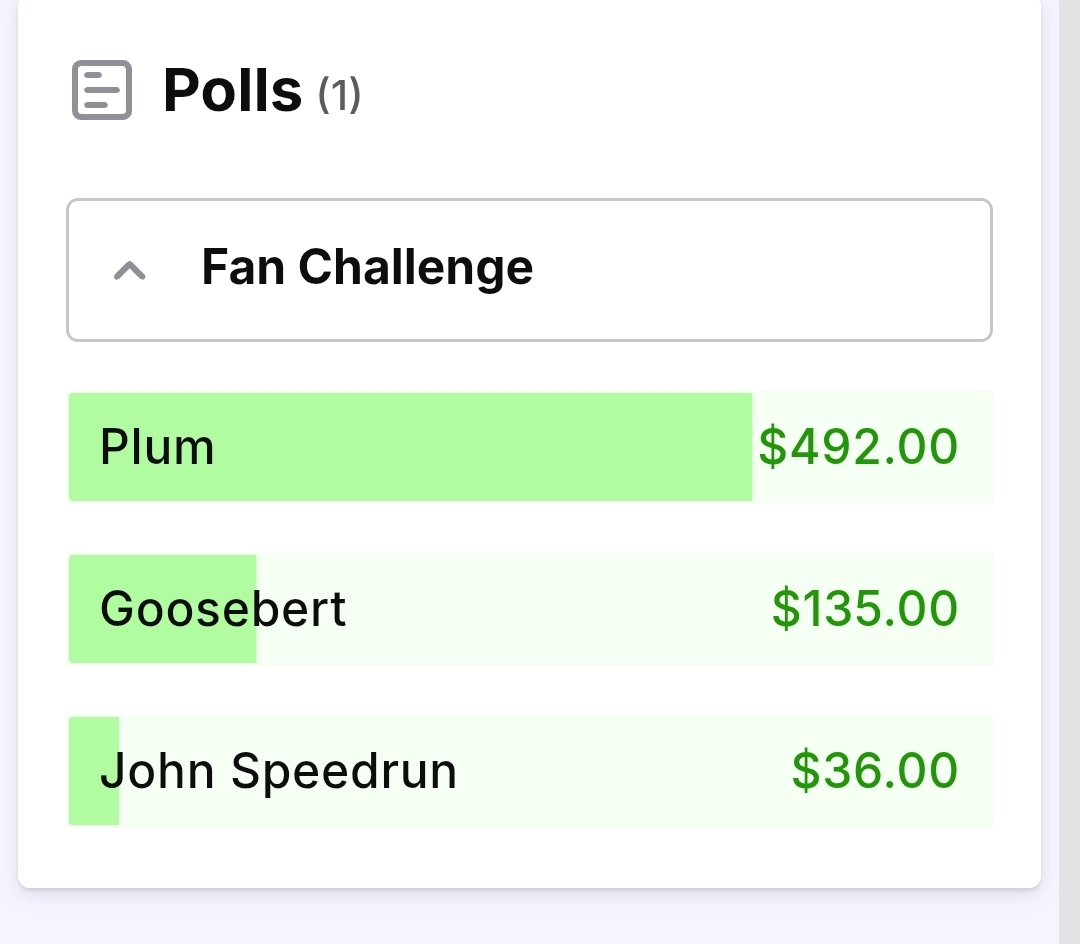Click Plum's filled green progress bar

coord(411,447)
